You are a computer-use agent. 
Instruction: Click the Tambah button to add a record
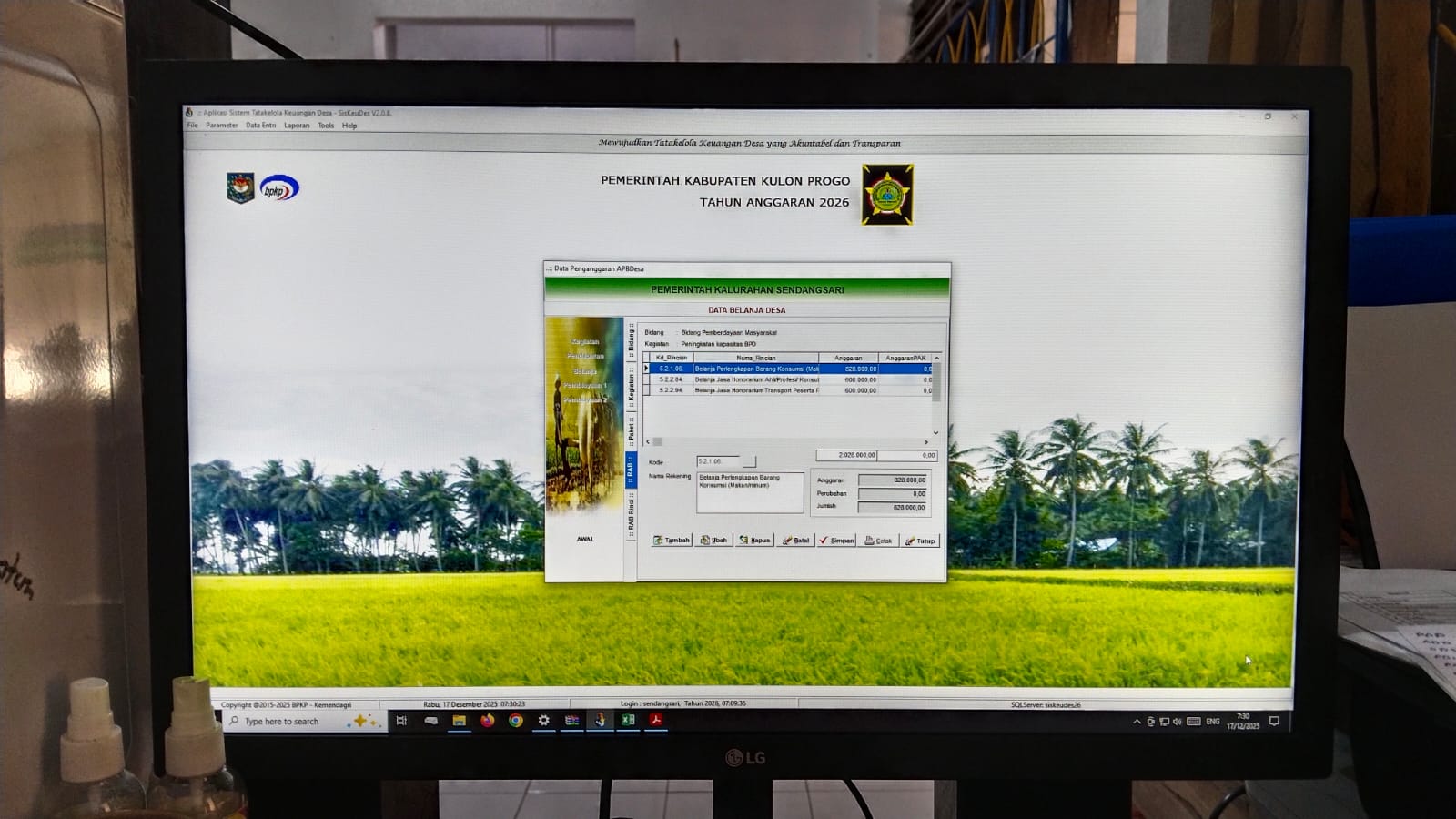click(672, 541)
